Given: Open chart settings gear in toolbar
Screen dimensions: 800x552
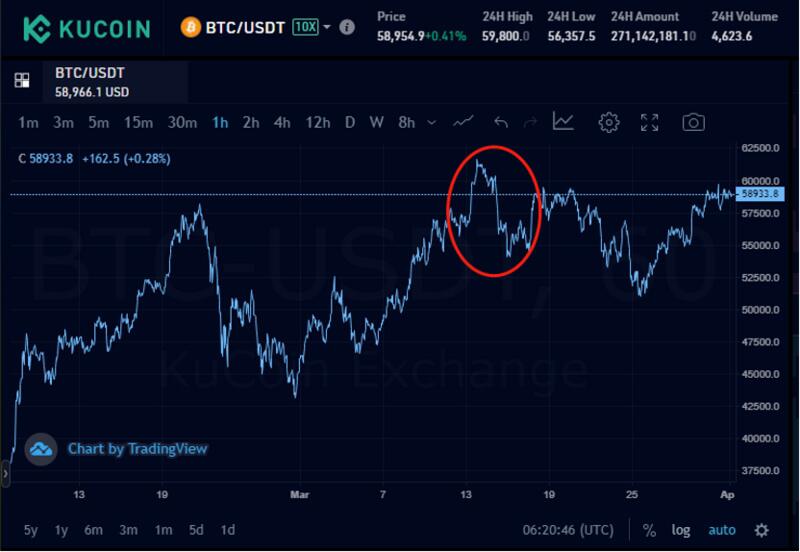Looking at the screenshot, I should [x=609, y=122].
